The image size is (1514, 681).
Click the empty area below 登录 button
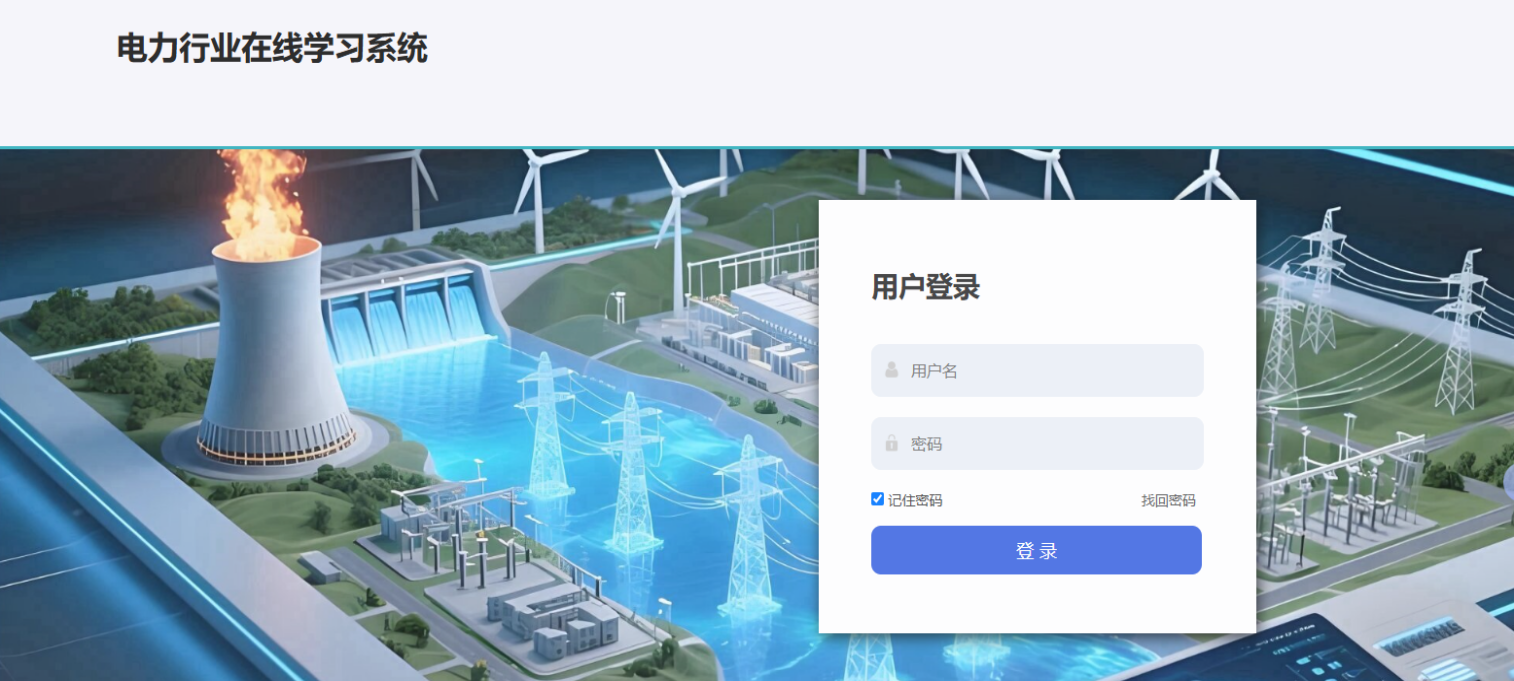click(x=1037, y=603)
